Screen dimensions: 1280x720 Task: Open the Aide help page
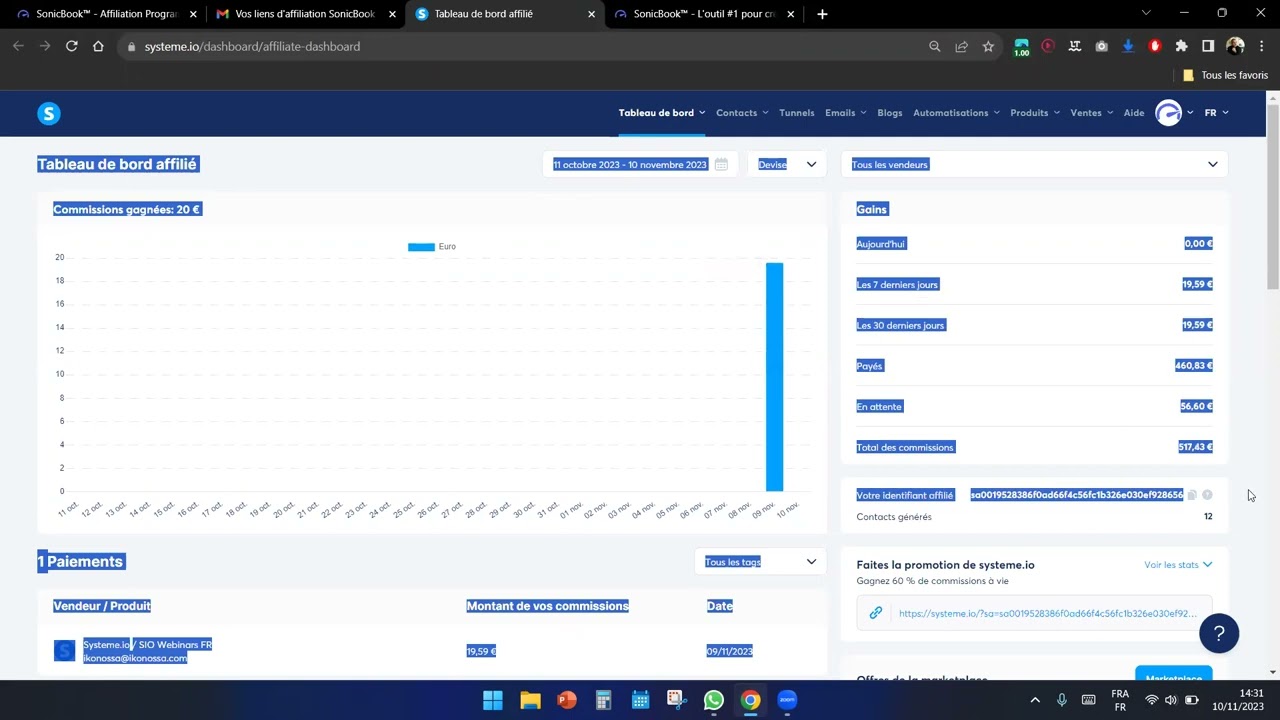click(1134, 113)
